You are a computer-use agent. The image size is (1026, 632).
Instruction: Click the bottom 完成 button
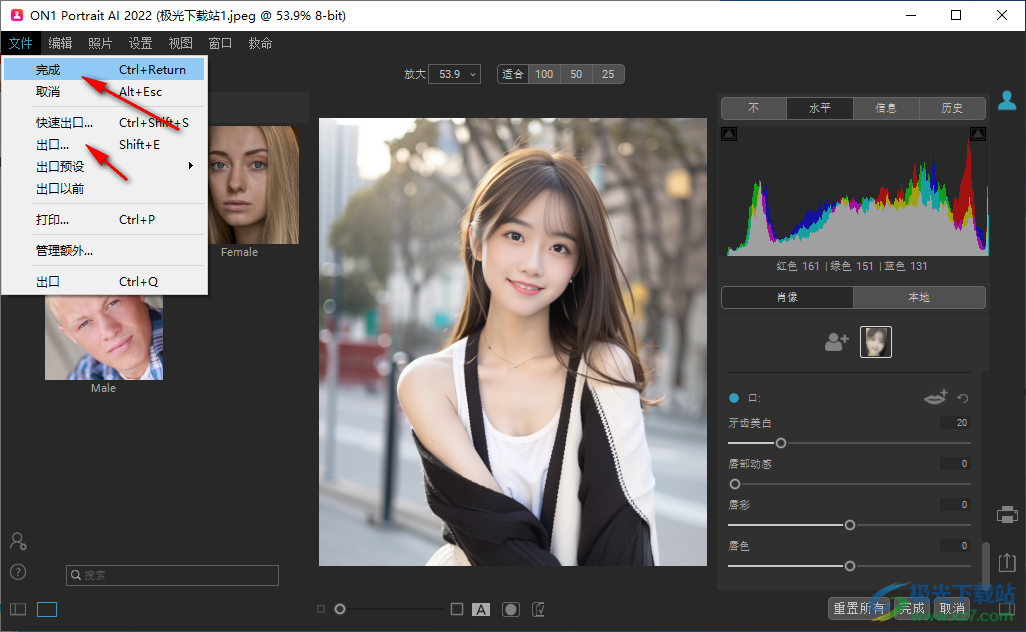(x=911, y=608)
